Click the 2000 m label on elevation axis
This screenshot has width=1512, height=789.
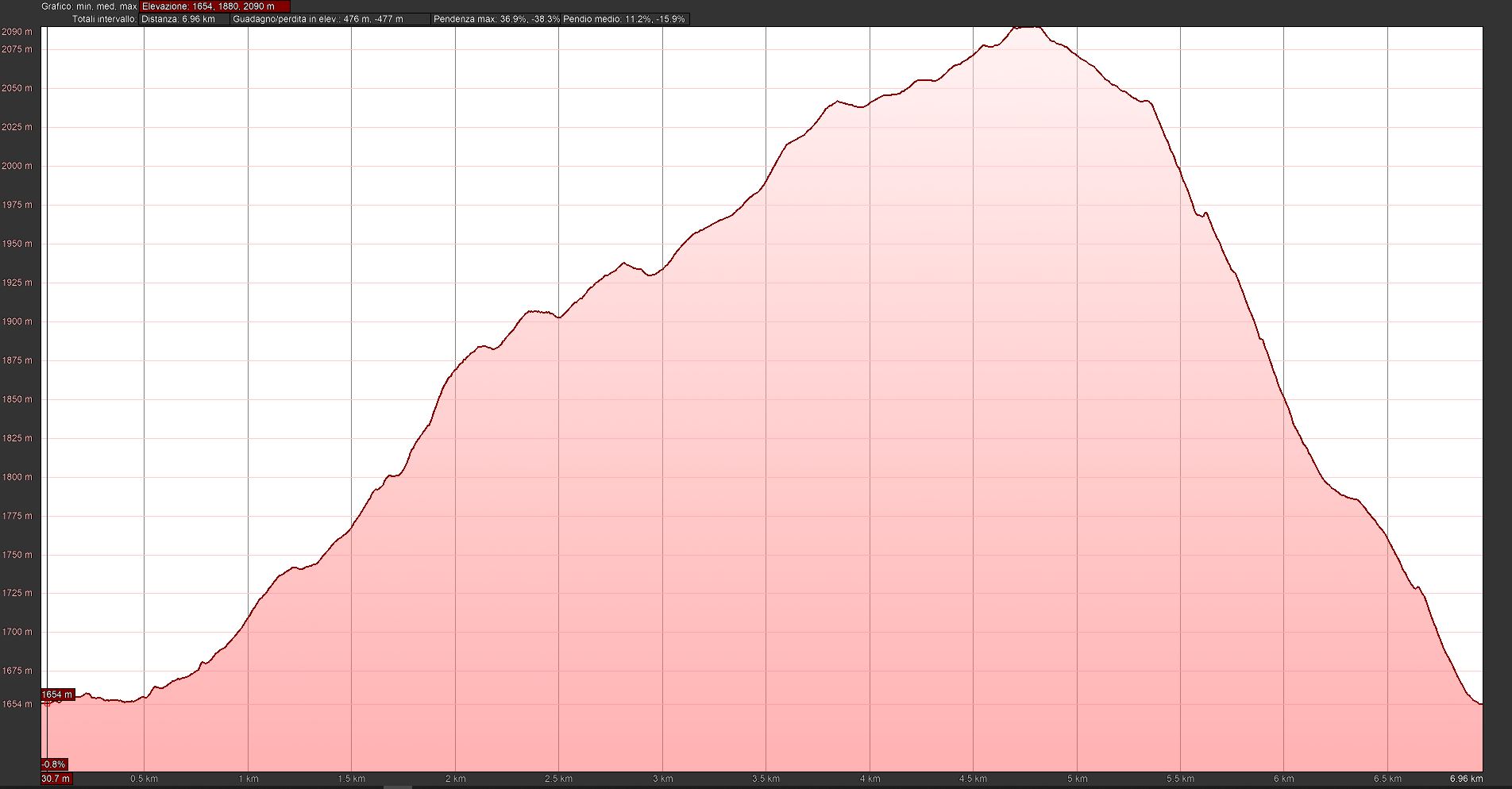click(x=17, y=166)
